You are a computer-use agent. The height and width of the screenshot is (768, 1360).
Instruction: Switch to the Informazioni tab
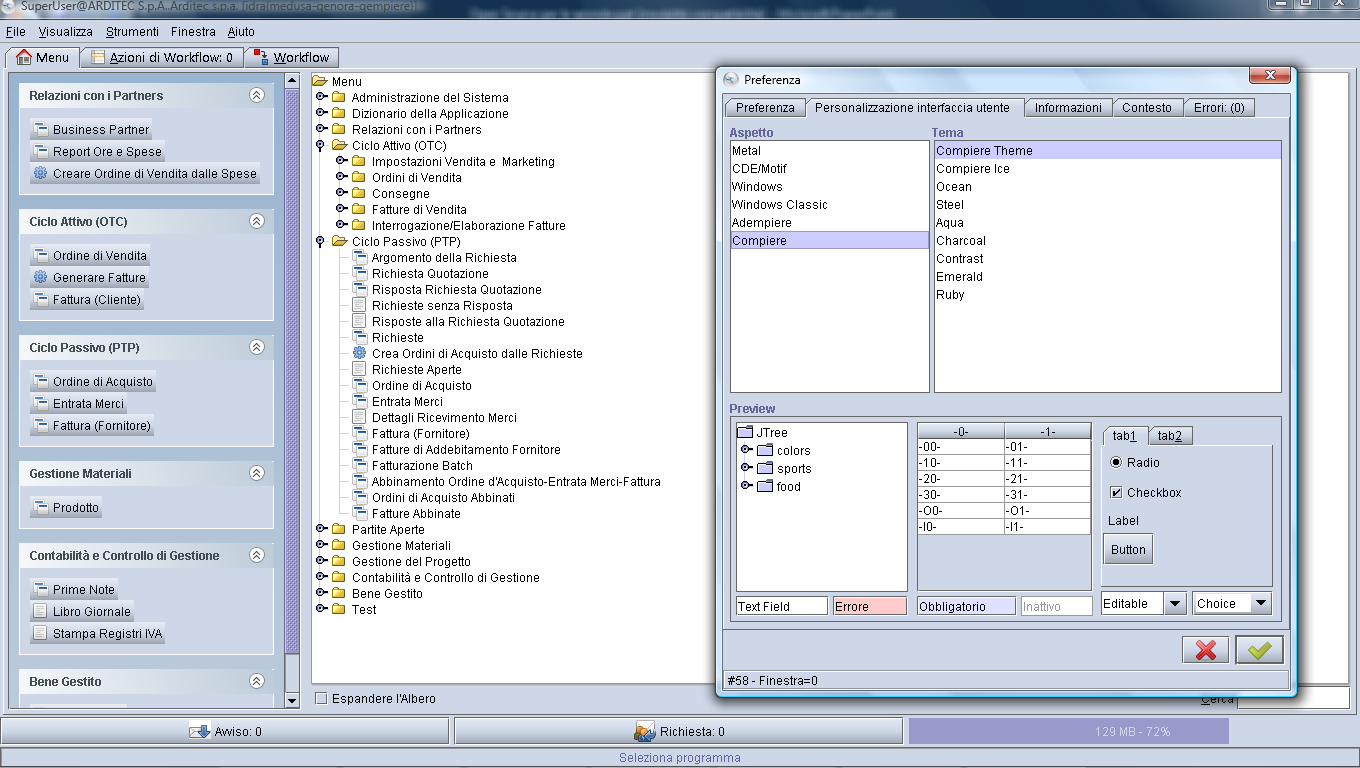1068,107
